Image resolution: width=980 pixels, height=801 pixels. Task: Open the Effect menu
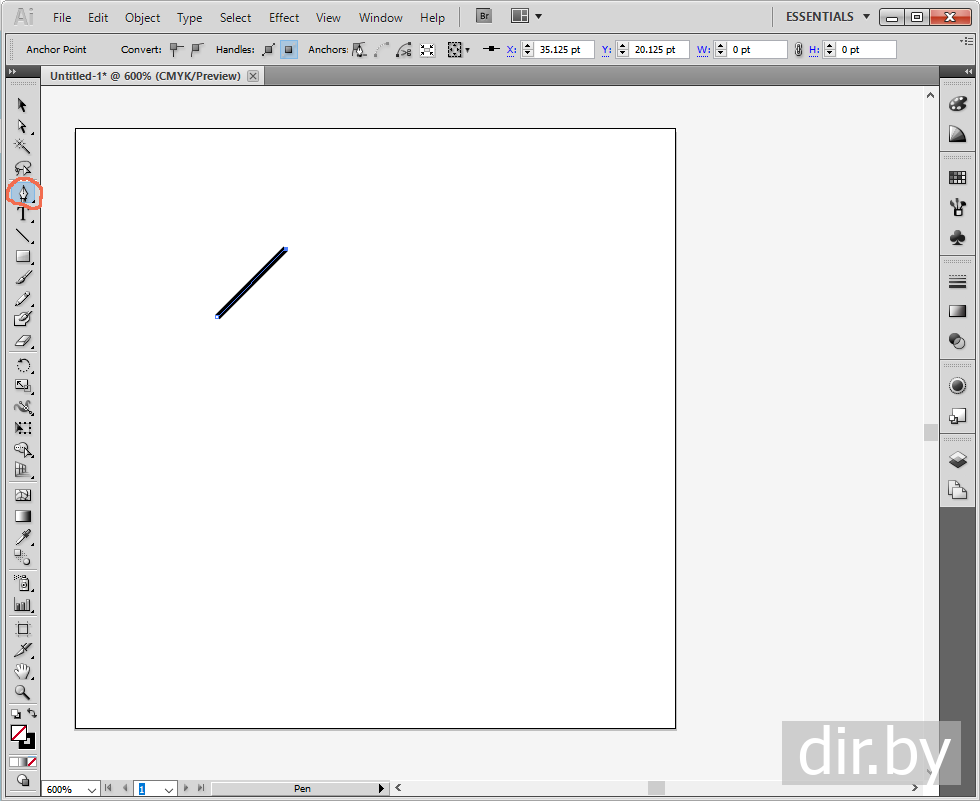coord(284,18)
